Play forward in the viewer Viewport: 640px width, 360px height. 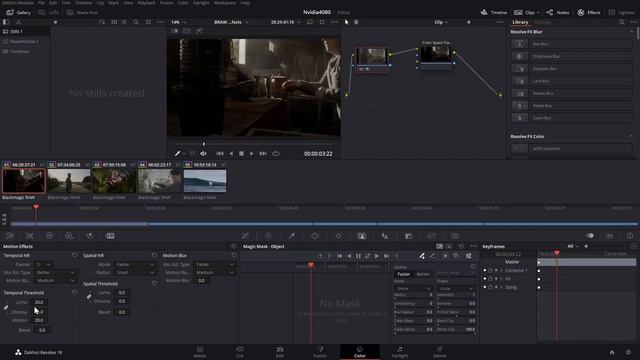click(252, 153)
